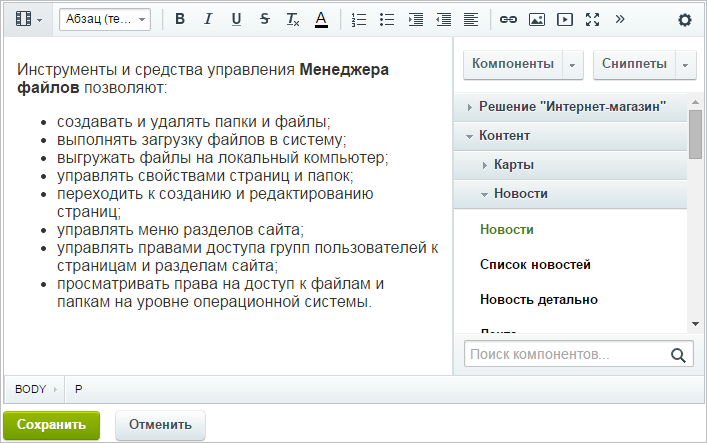Toggle italic text style
Screen dimensions: 707x443
pos(208,19)
